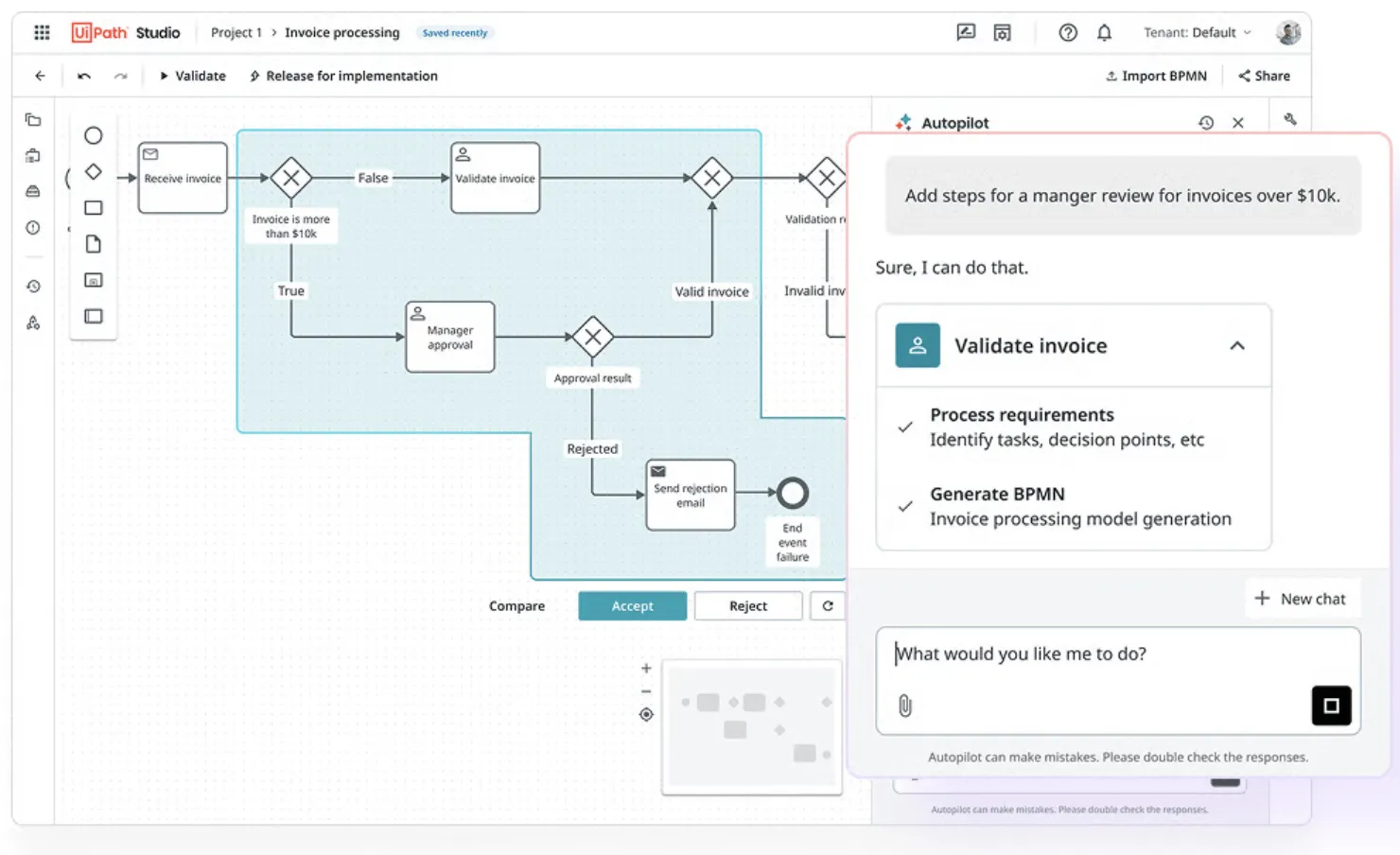Select the Send rejection email node

(x=691, y=495)
